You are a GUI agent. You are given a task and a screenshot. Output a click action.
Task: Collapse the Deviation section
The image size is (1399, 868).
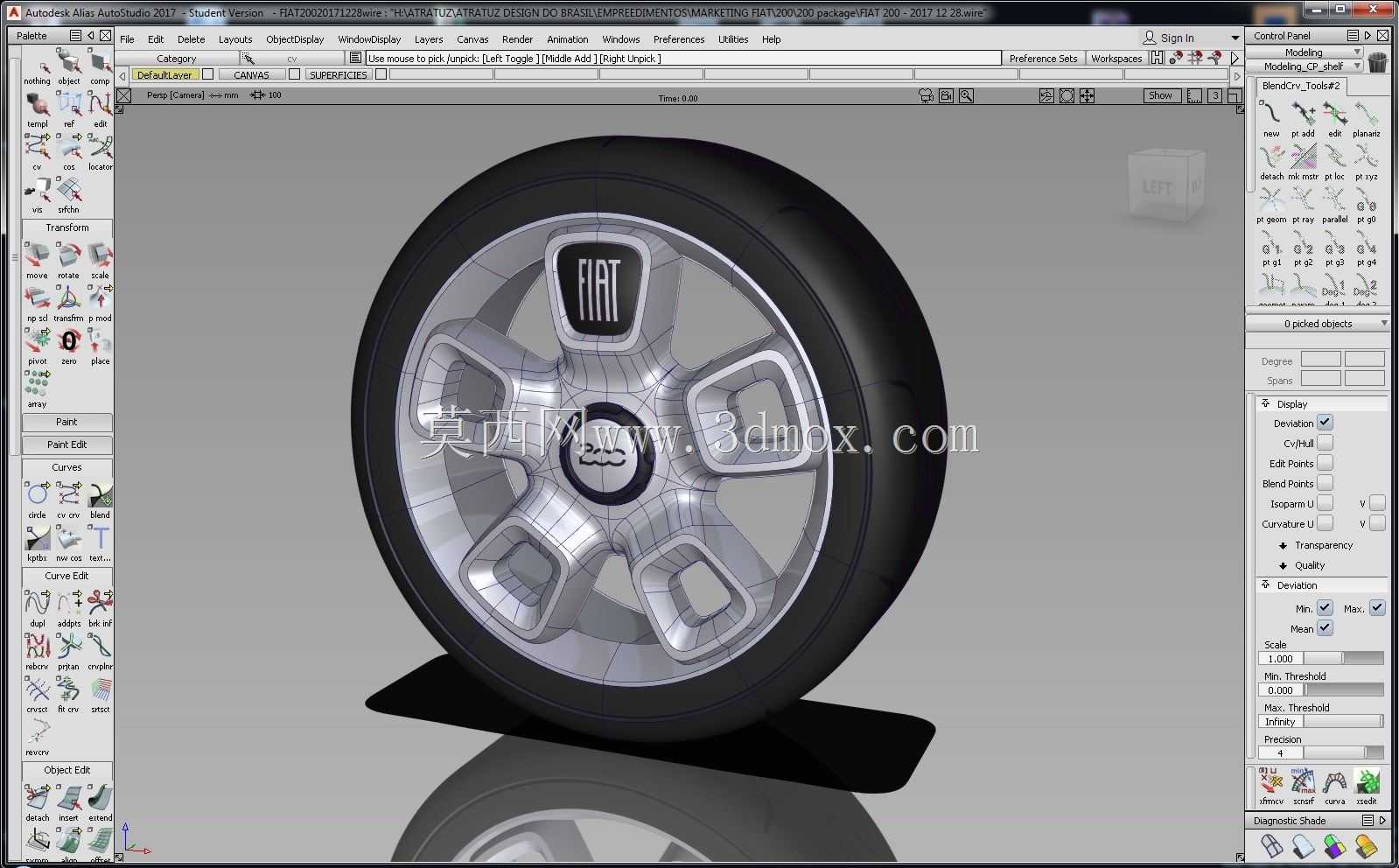pyautogui.click(x=1266, y=584)
